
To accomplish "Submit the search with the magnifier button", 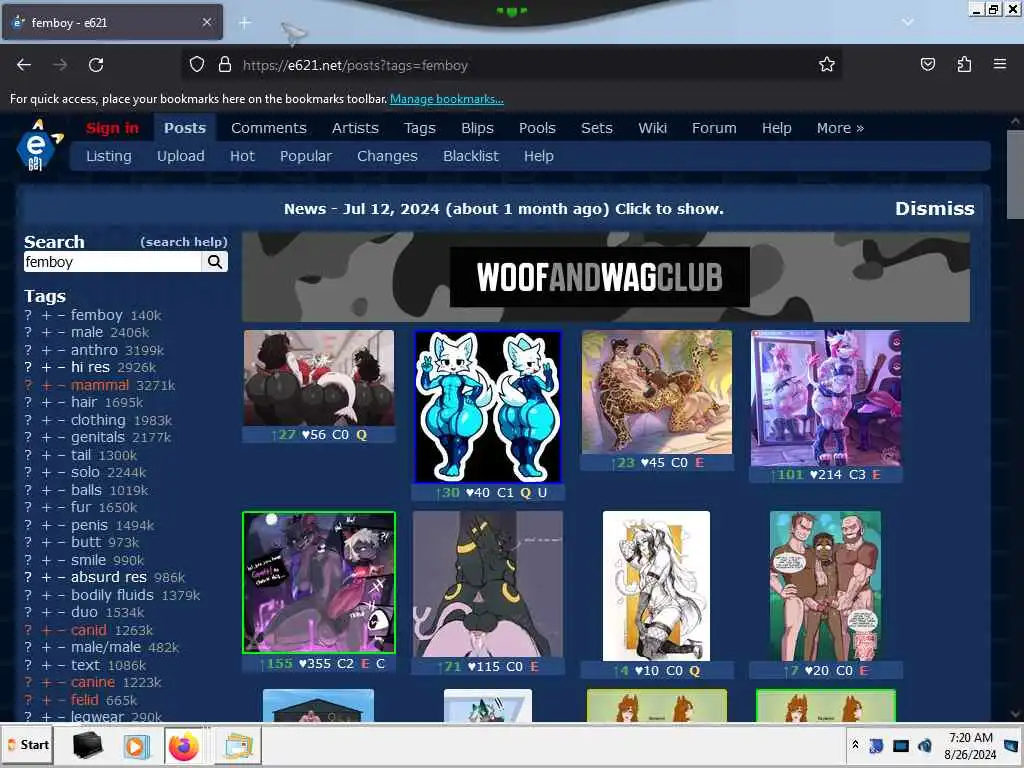I will 215,262.
